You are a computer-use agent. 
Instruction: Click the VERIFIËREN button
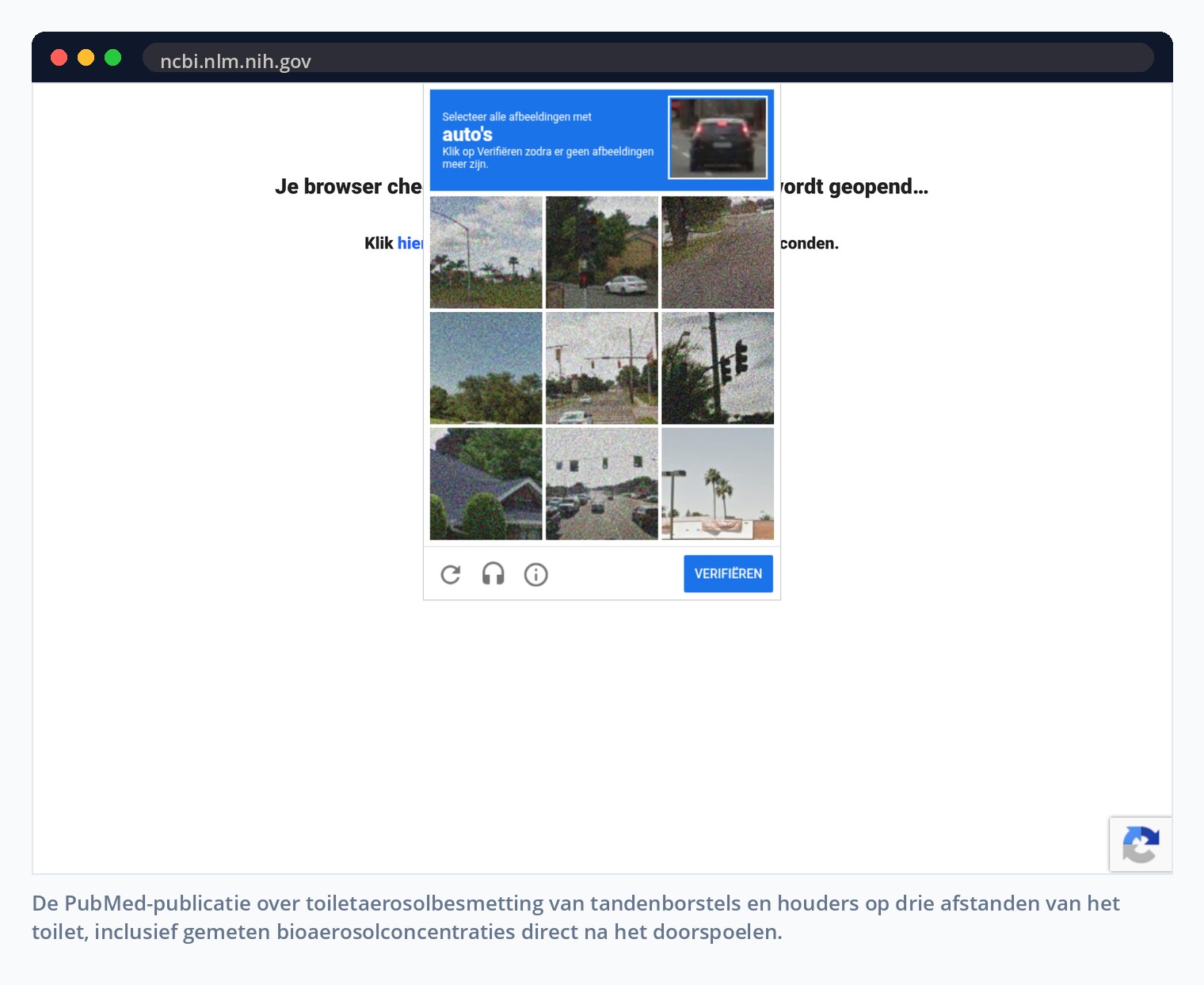point(728,573)
